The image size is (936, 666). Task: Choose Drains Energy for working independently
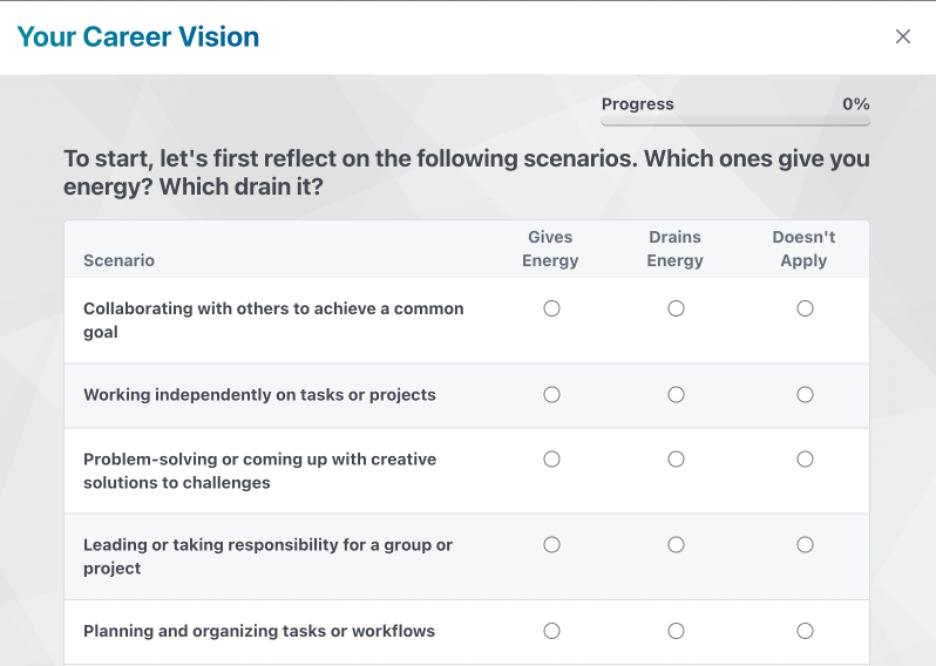676,394
